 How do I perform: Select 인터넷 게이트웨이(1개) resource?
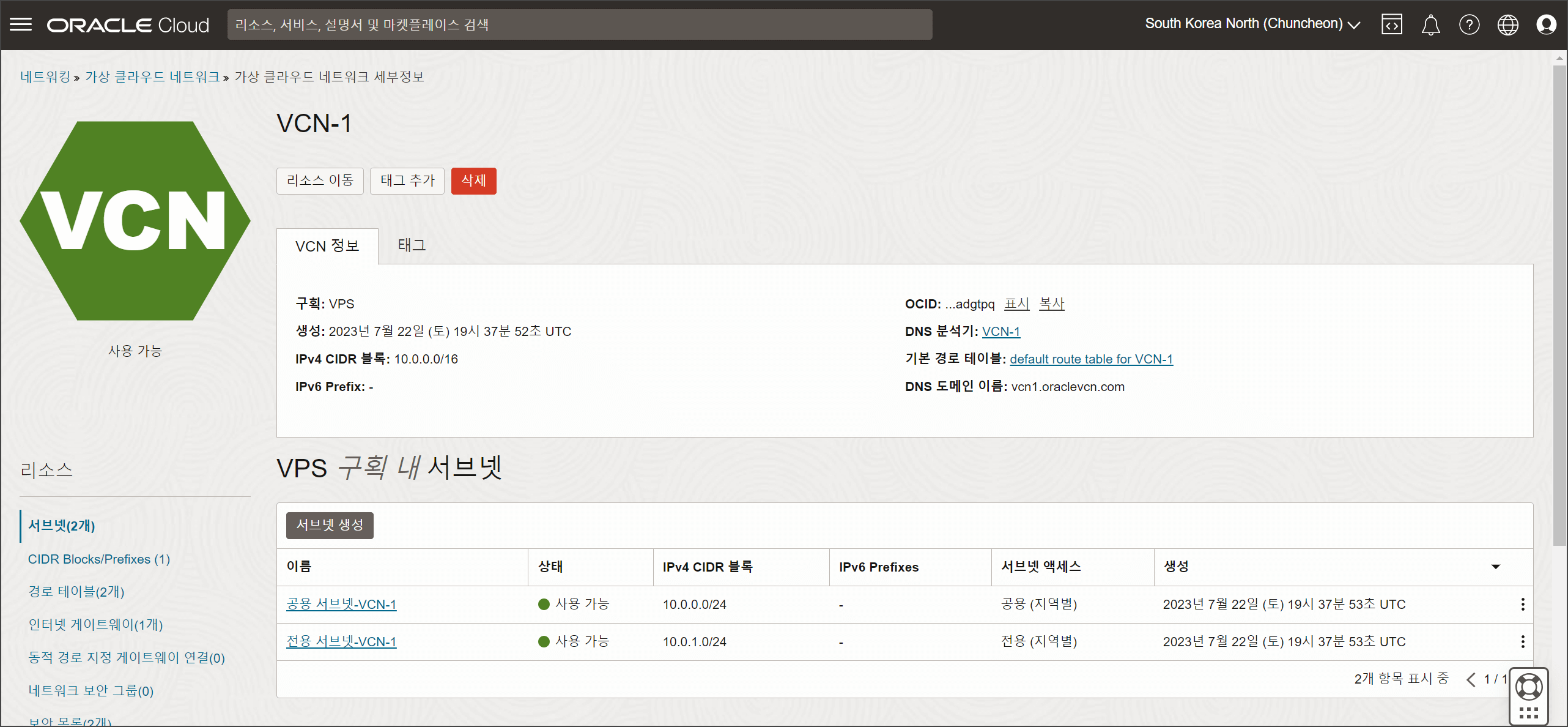coord(95,625)
